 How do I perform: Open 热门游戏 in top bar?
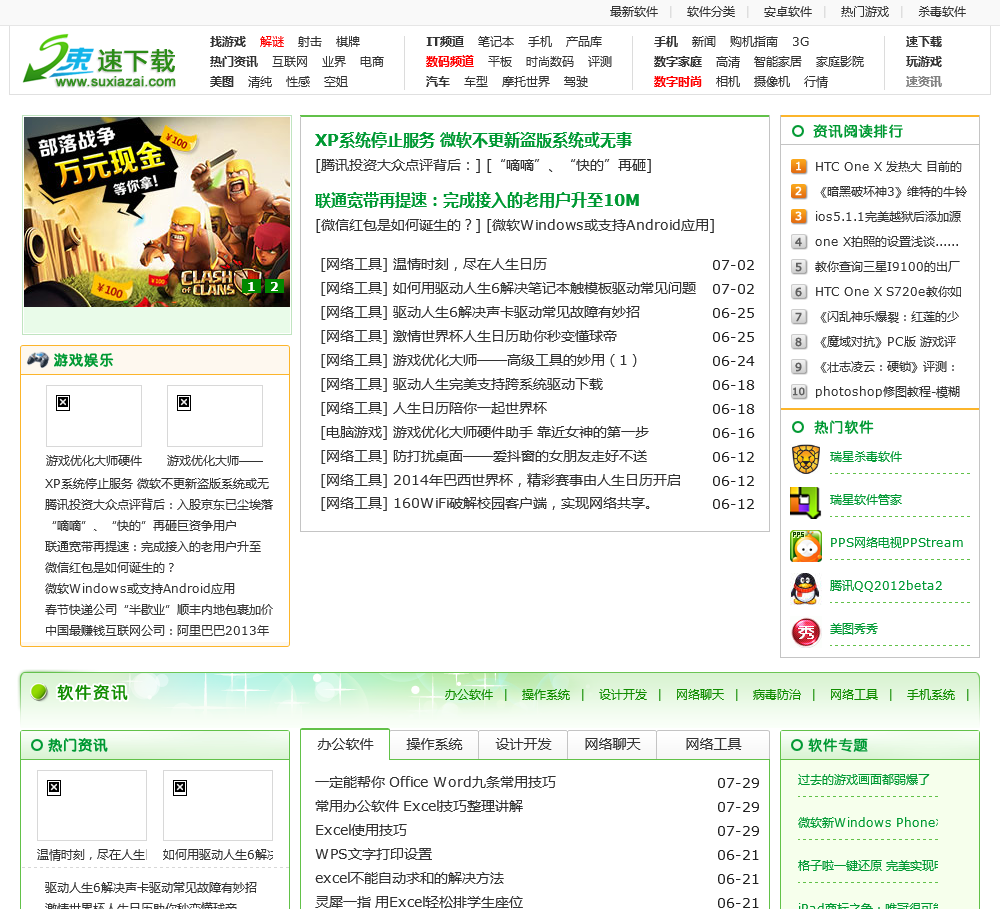(865, 11)
